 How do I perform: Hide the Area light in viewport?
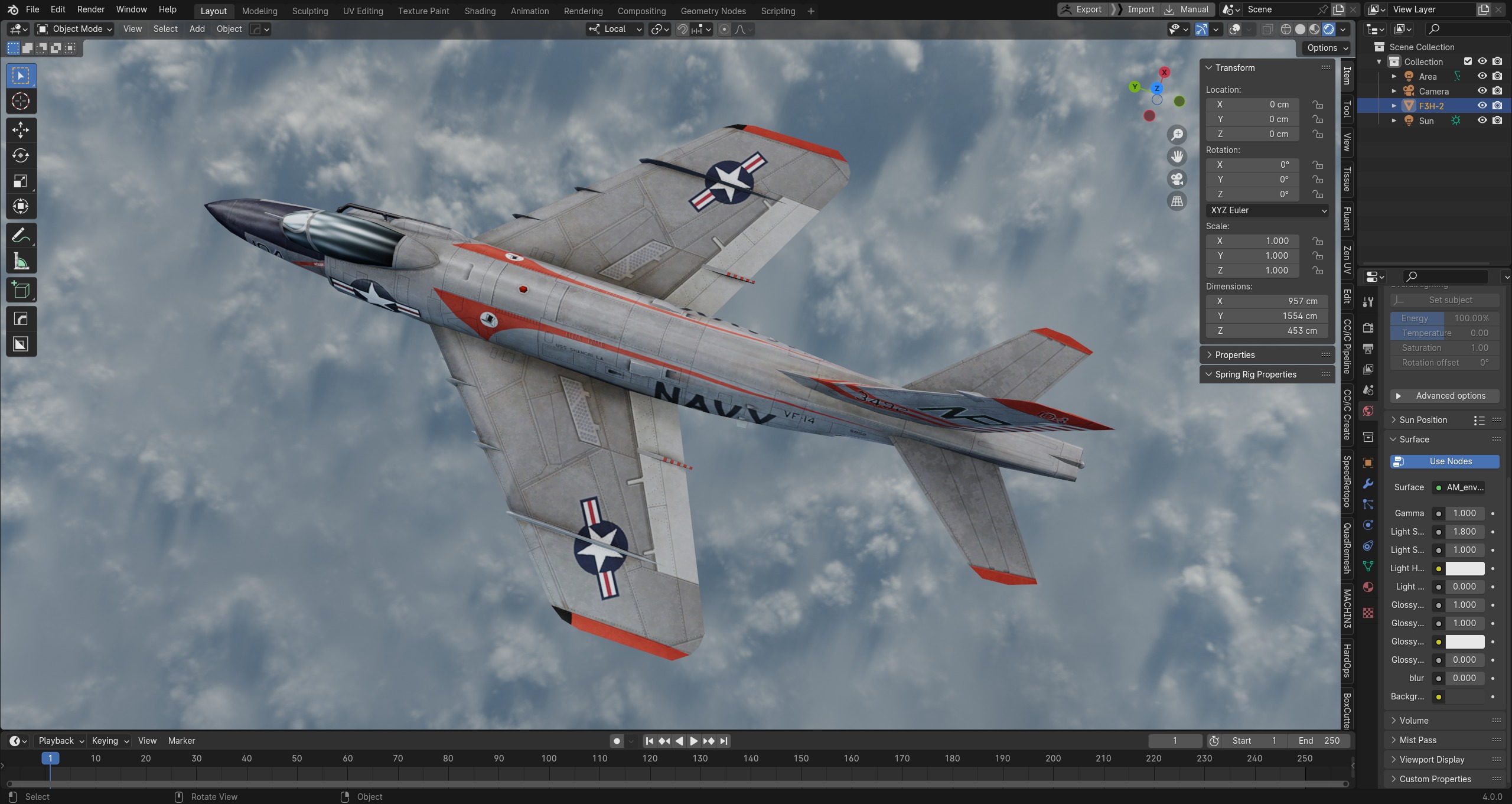pyautogui.click(x=1482, y=76)
